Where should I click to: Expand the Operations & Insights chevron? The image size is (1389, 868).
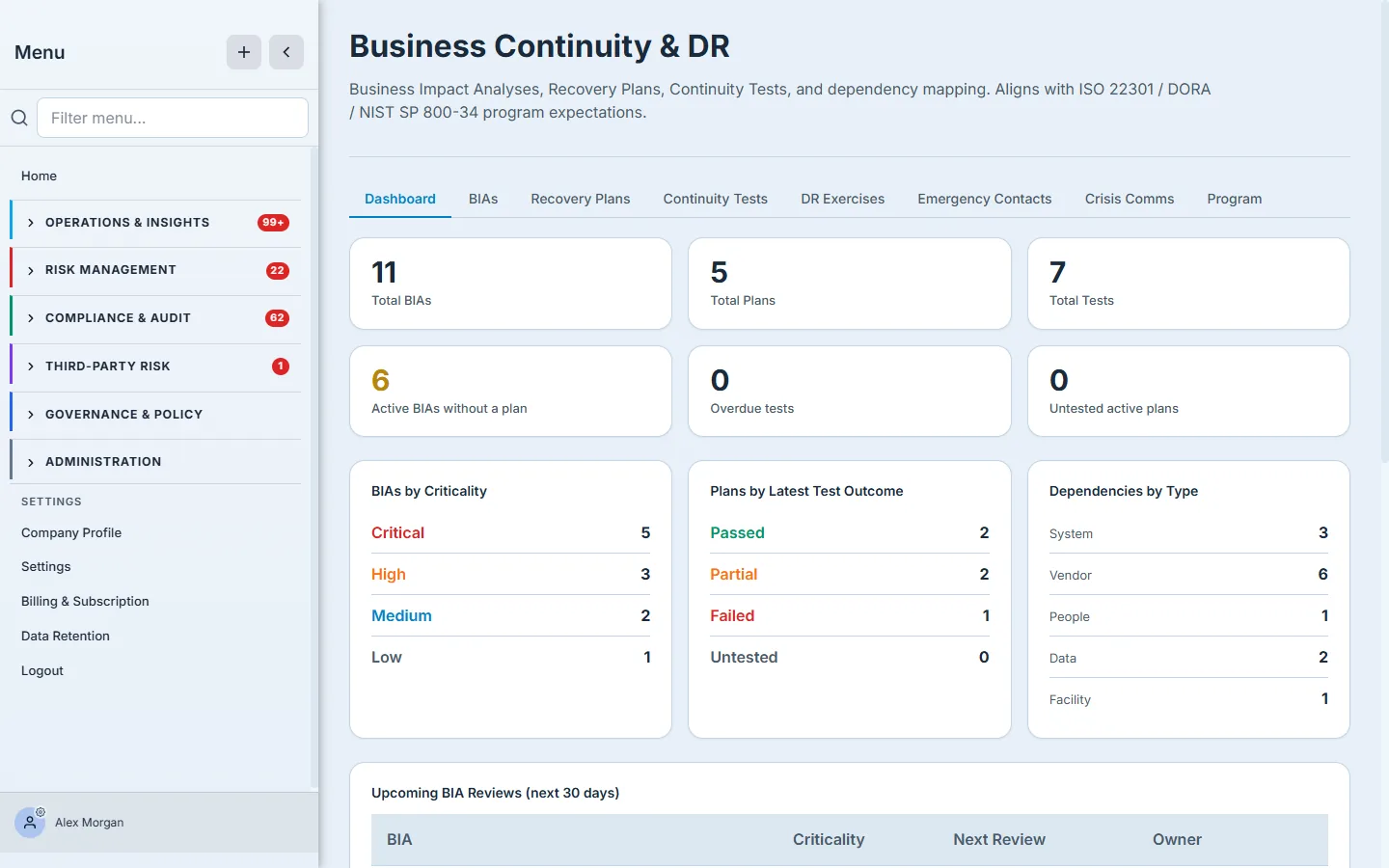pos(31,223)
